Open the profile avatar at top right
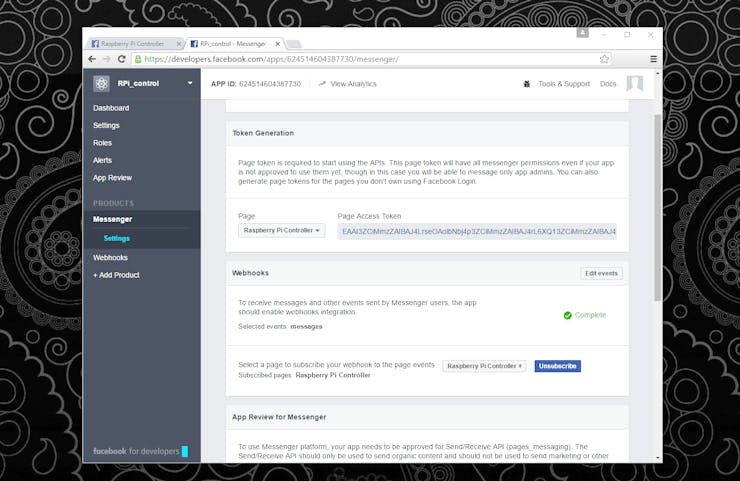This screenshot has height=481, width=740. click(635, 84)
